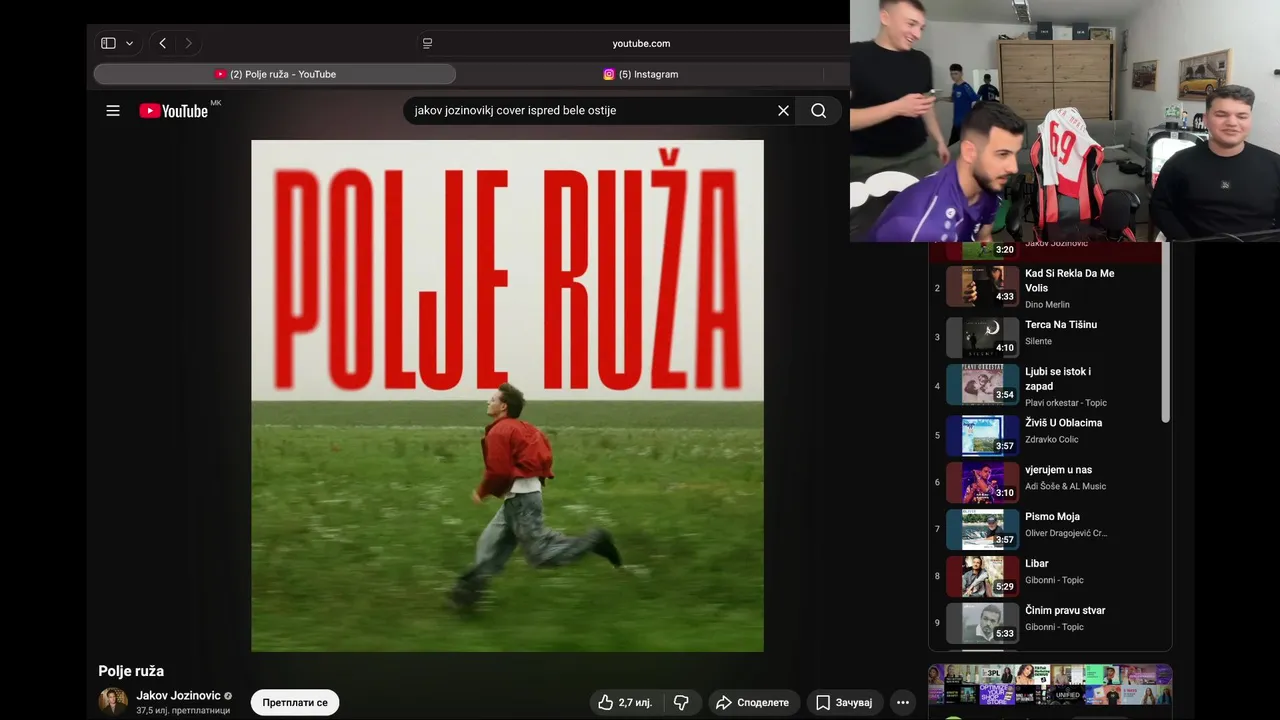This screenshot has width=1280, height=720.
Task: Select Pismo Moja playlist entry title
Action: (1052, 517)
